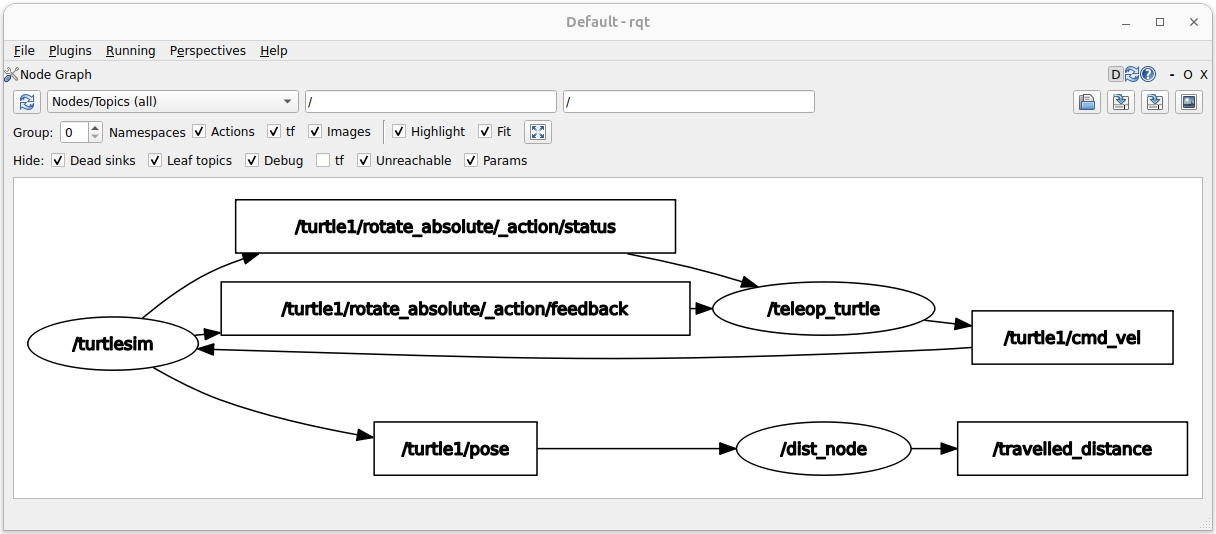The height and width of the screenshot is (534, 1216).
Task: Save the graph as an image
Action: pyautogui.click(x=1189, y=101)
